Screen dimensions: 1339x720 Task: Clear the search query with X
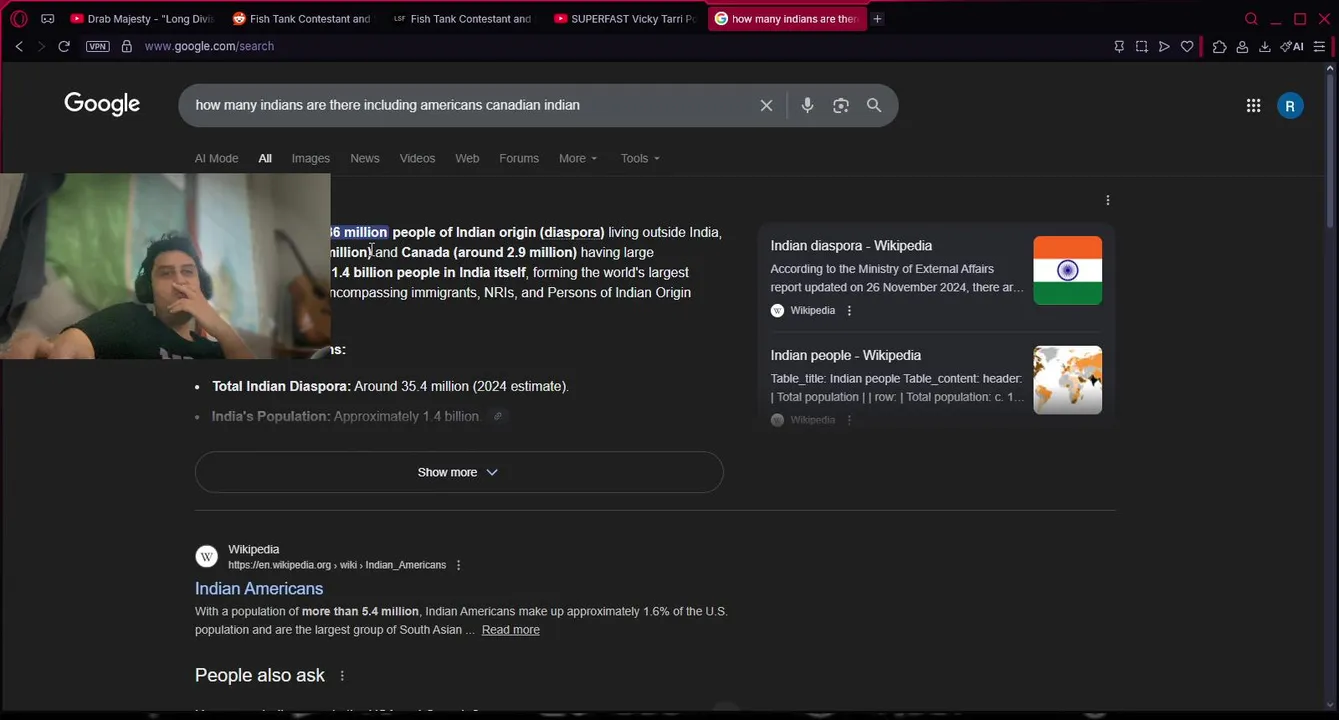[x=766, y=105]
